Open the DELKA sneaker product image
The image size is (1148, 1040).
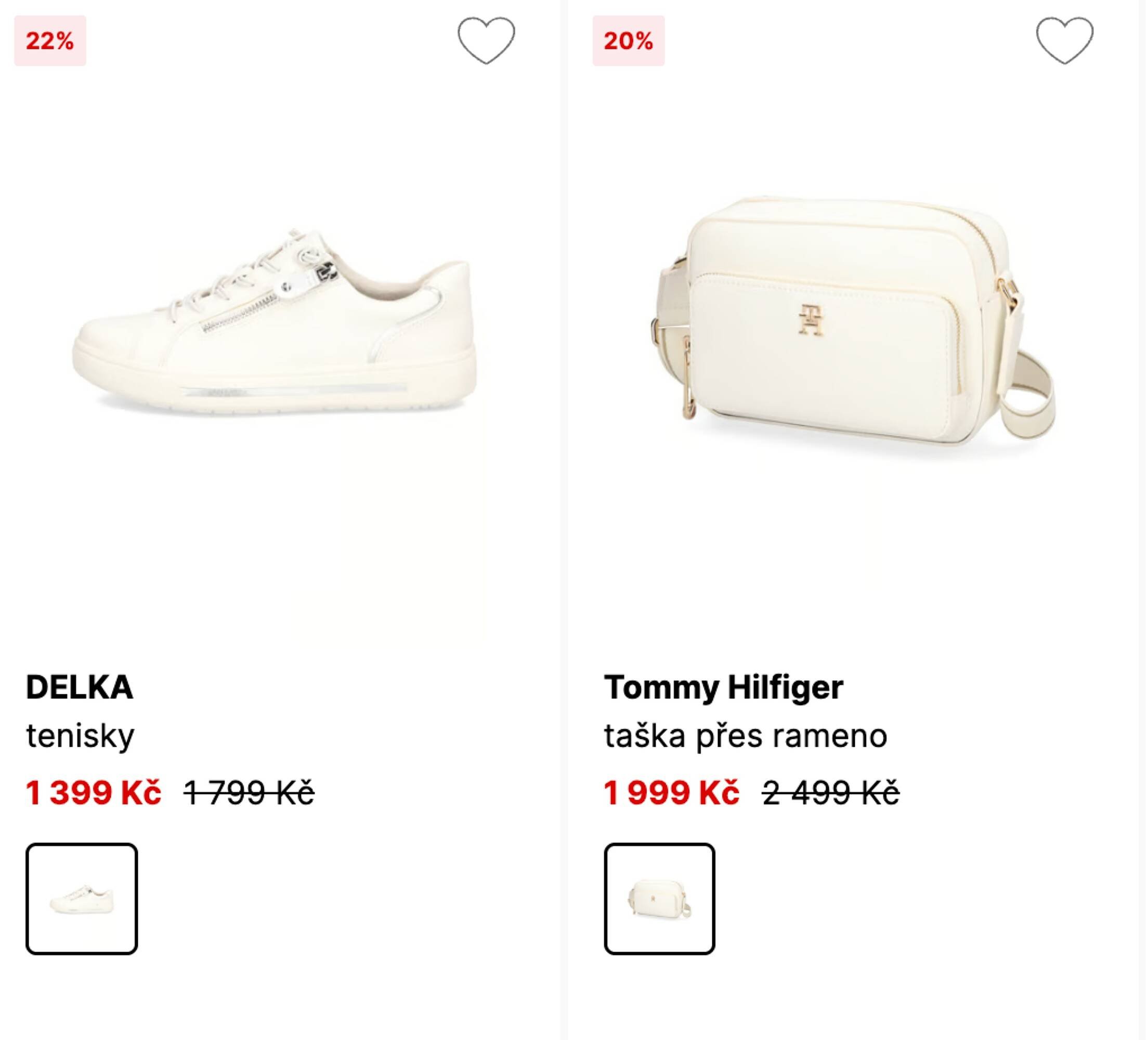coord(273,324)
